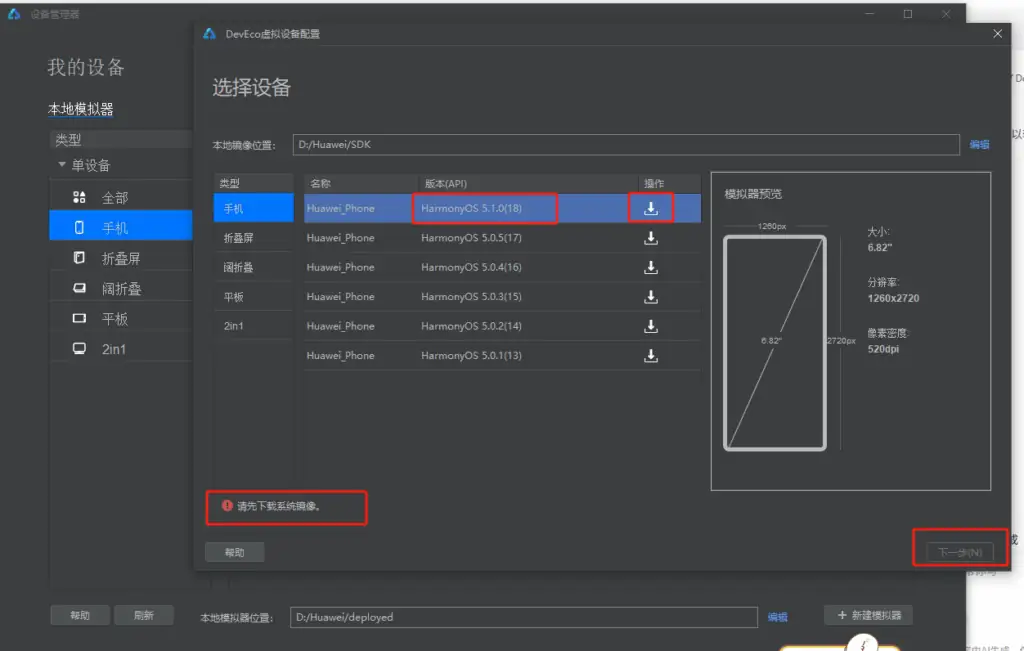
Task: Click 编辑 link for local image location
Action: click(979, 145)
